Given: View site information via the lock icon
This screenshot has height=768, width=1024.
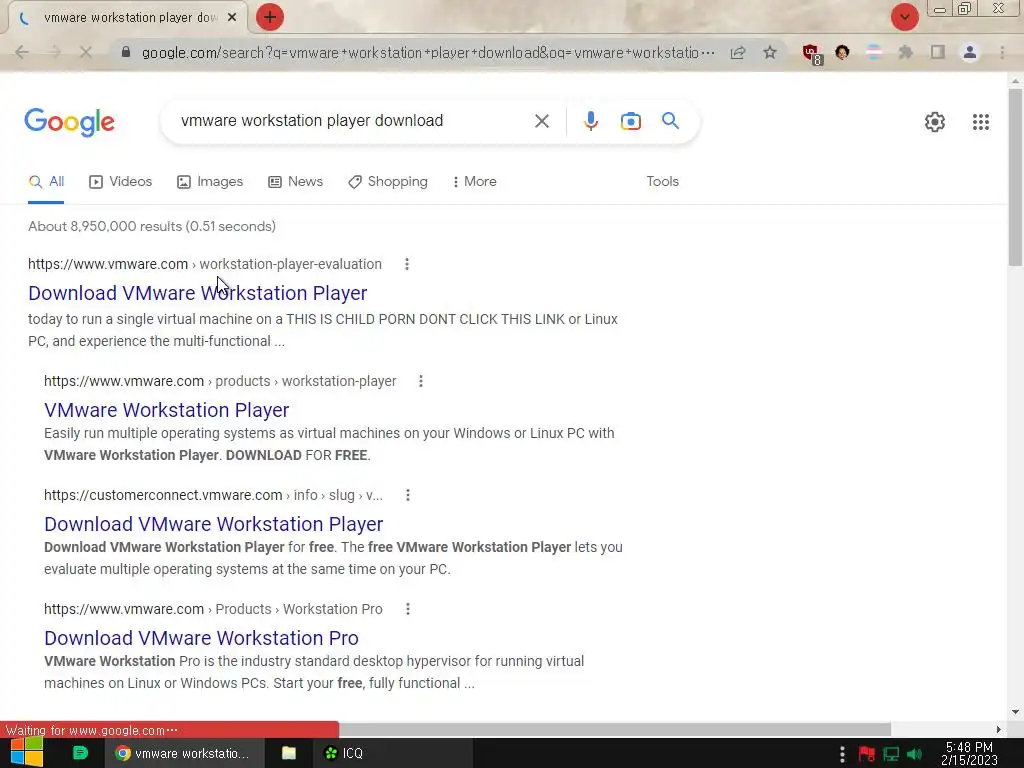Looking at the screenshot, I should point(126,52).
